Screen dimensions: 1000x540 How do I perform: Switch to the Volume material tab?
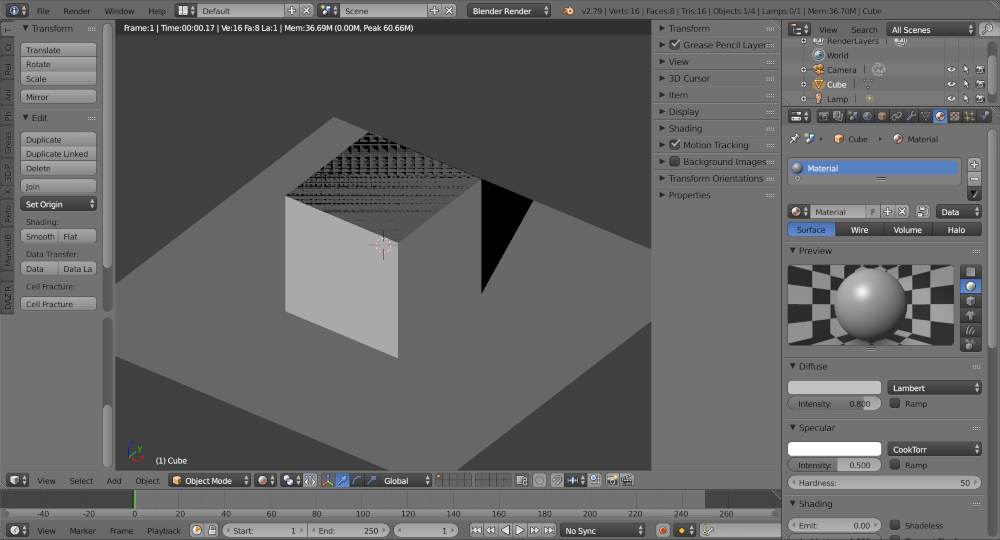[x=908, y=230]
